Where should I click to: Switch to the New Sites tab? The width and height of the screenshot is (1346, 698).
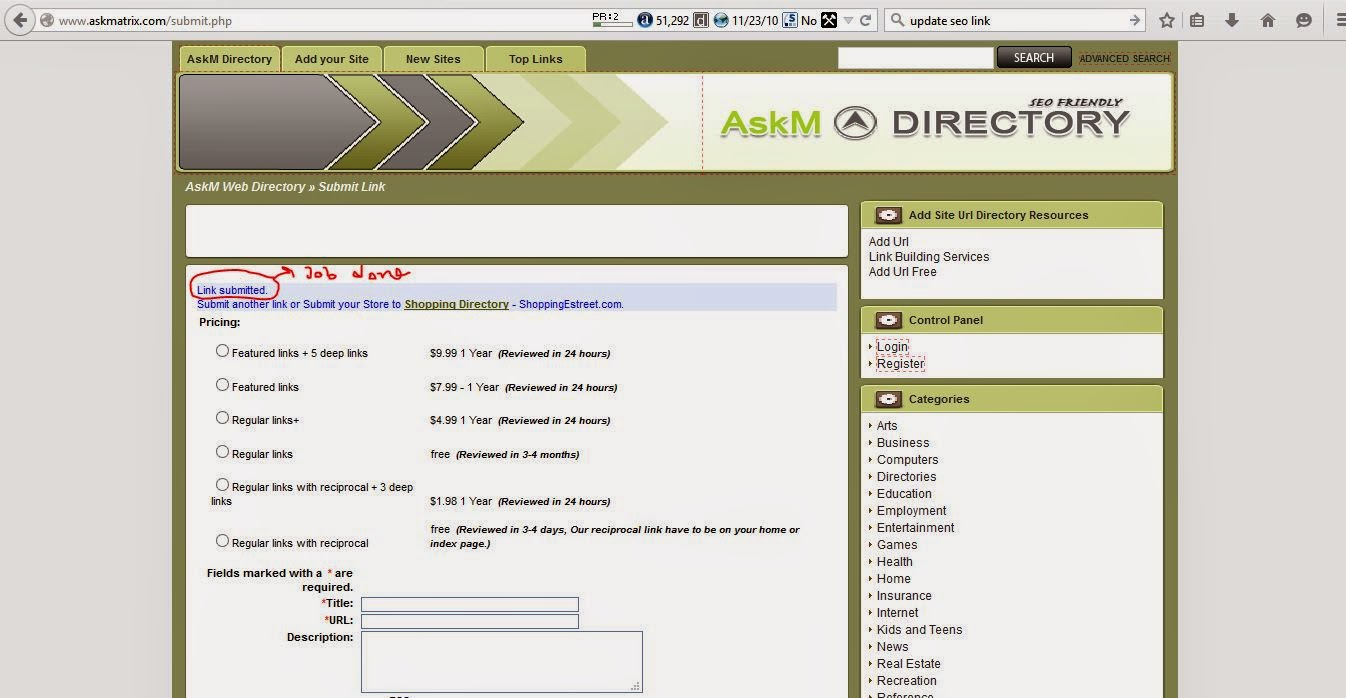point(433,59)
